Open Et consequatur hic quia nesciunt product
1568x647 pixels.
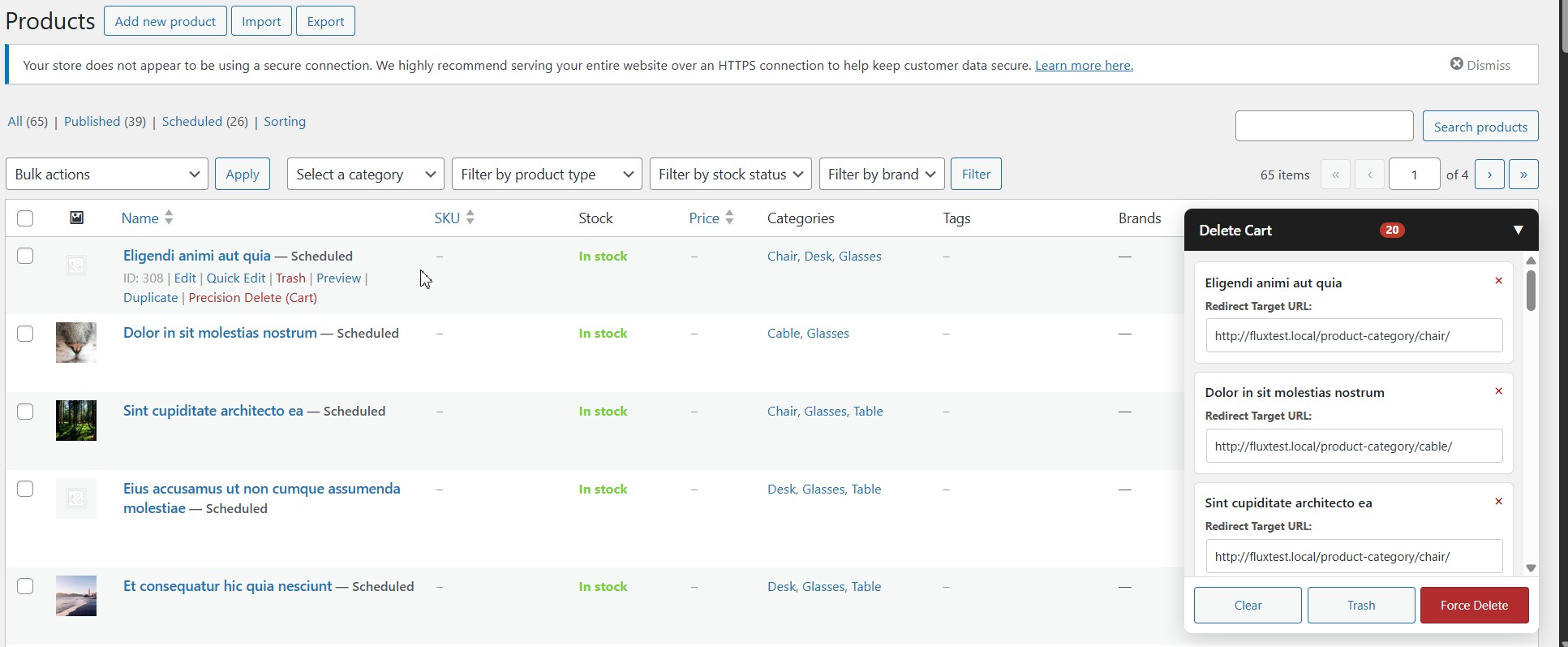pyautogui.click(x=228, y=586)
